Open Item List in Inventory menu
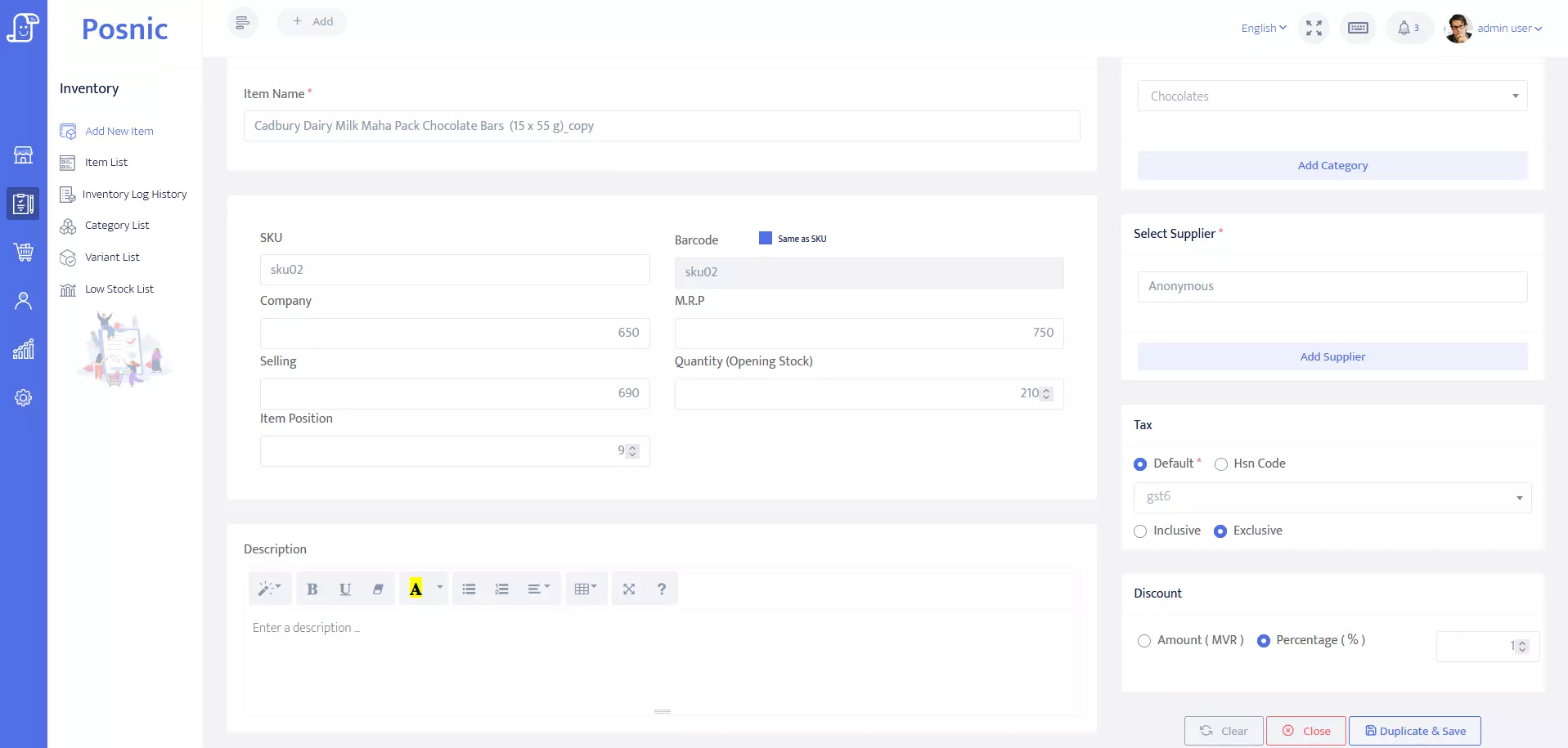Image resolution: width=1568 pixels, height=748 pixels. click(106, 163)
